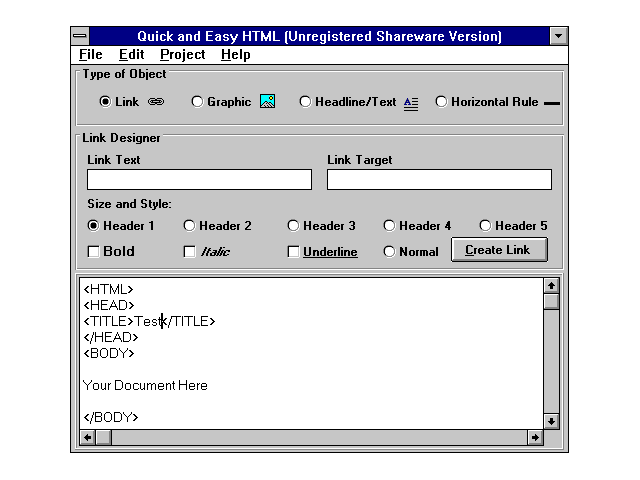640x480 pixels.
Task: Click the chain link icon
Action: [x=156, y=102]
